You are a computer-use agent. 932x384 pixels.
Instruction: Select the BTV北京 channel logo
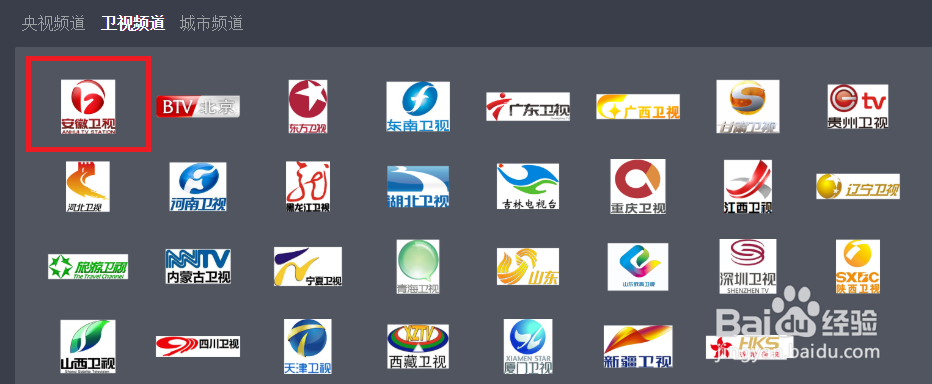pos(198,106)
